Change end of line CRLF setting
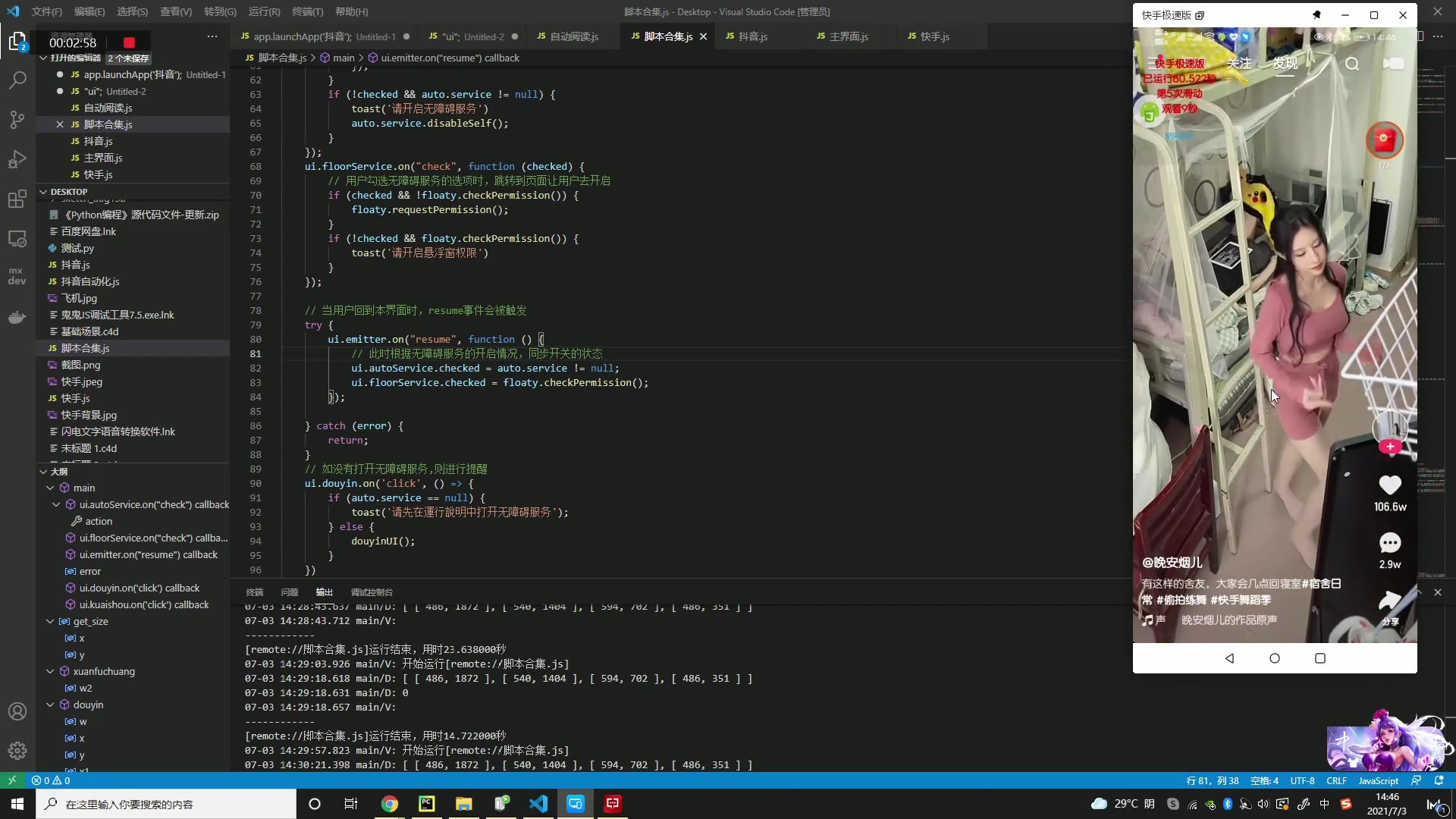This screenshot has height=819, width=1456. point(1336,780)
